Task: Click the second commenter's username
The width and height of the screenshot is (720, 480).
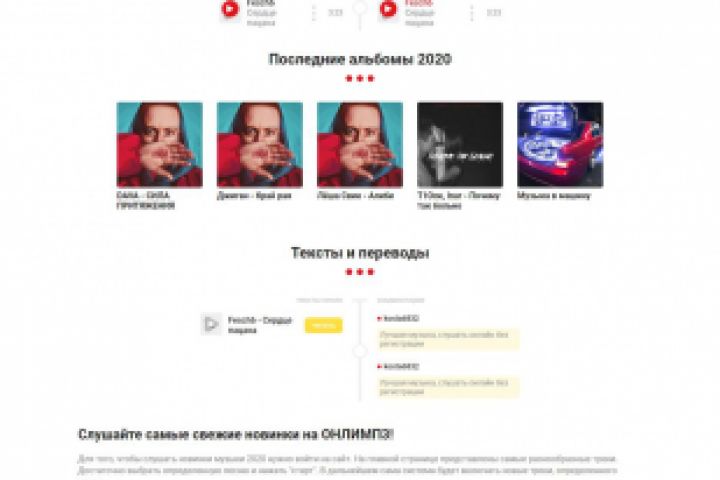Action: [401, 367]
